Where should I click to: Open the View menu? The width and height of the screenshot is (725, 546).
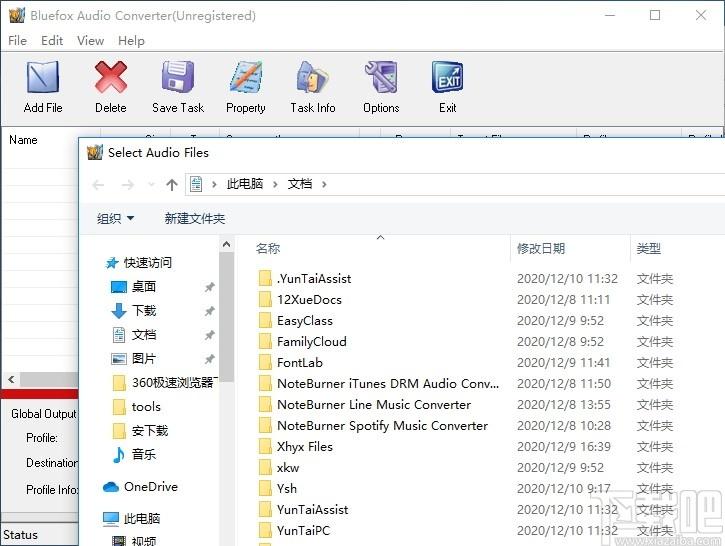pyautogui.click(x=91, y=41)
